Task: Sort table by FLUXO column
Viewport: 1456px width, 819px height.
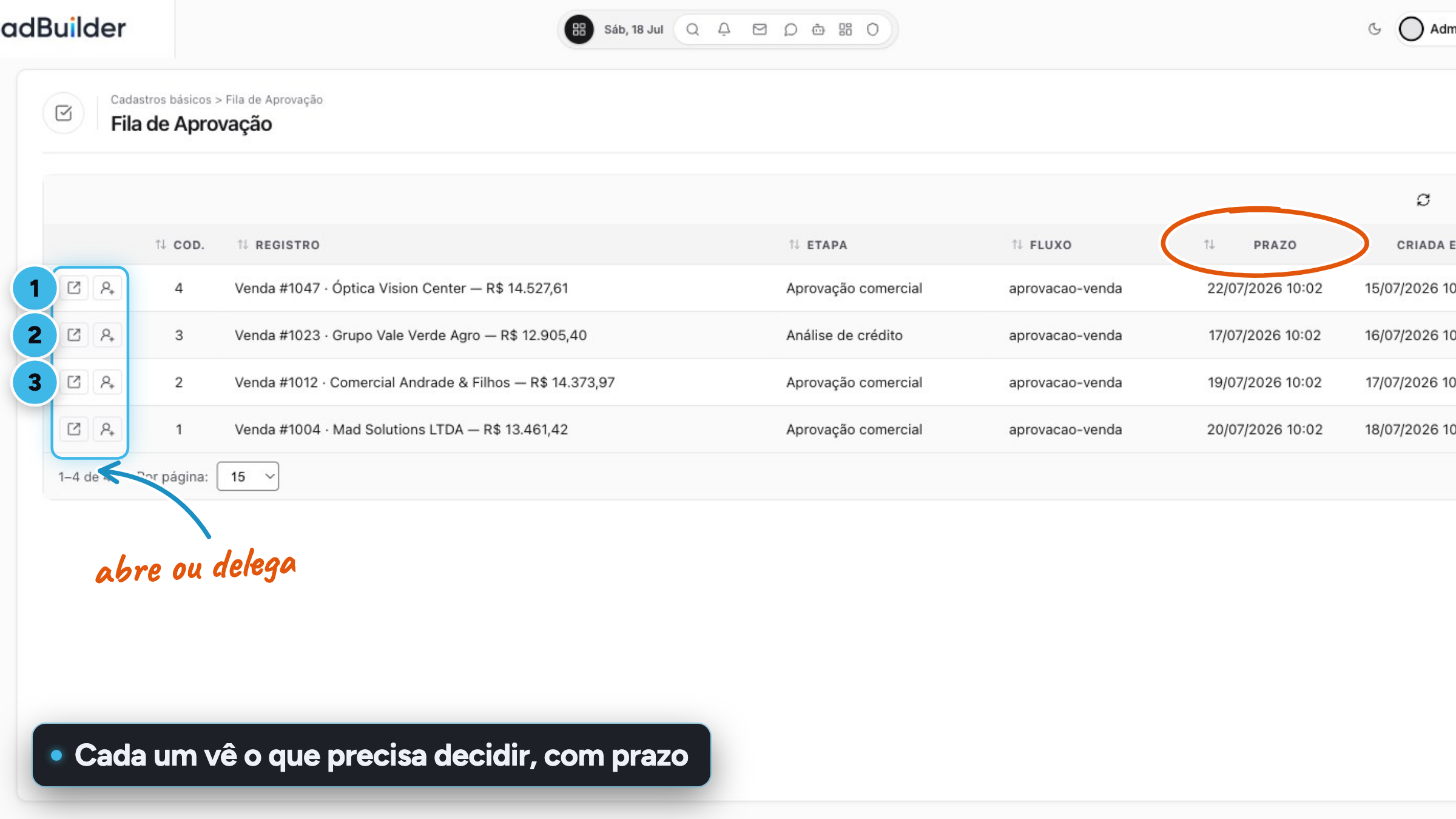Action: point(1041,245)
